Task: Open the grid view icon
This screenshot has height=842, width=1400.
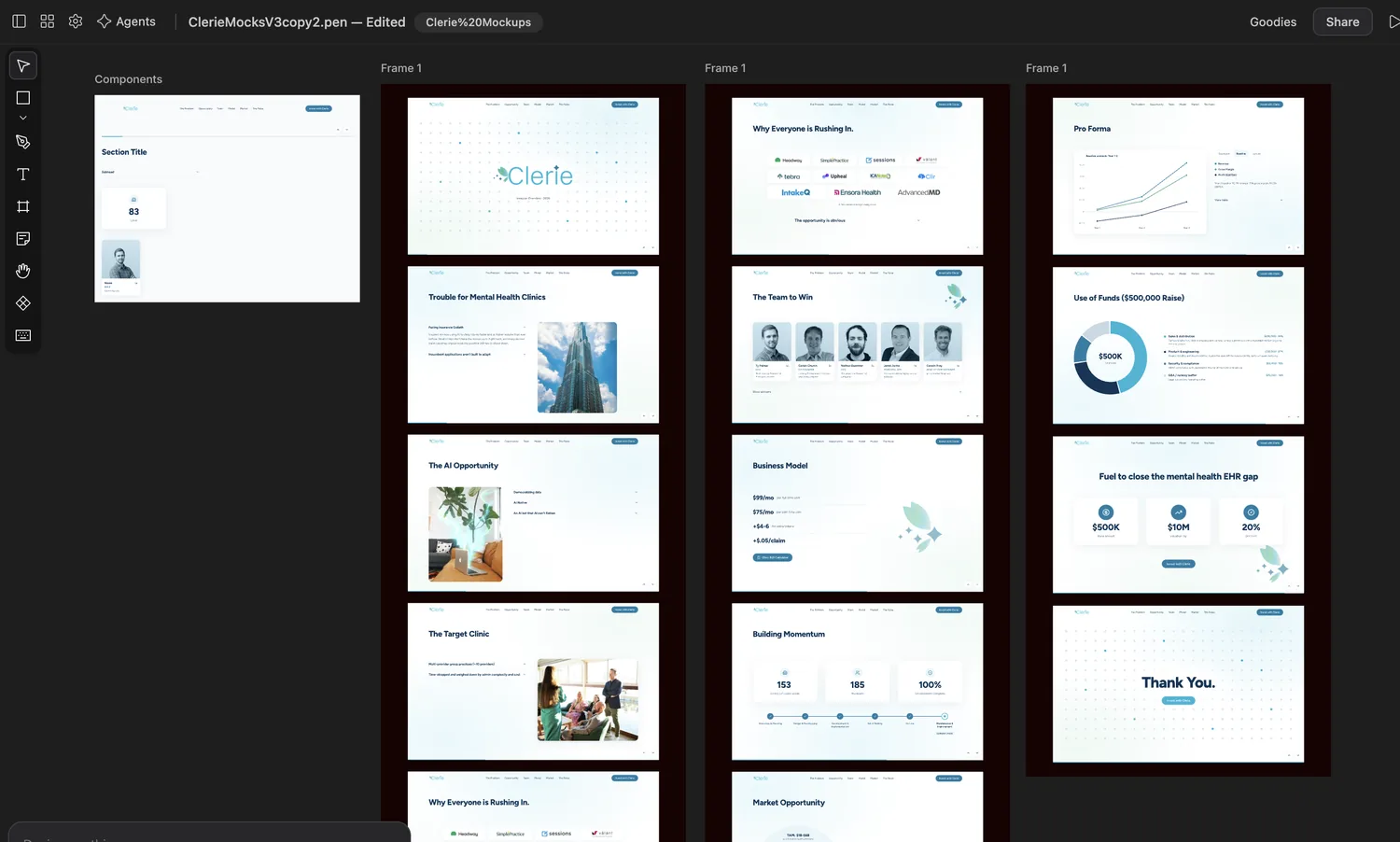Action: click(x=48, y=21)
